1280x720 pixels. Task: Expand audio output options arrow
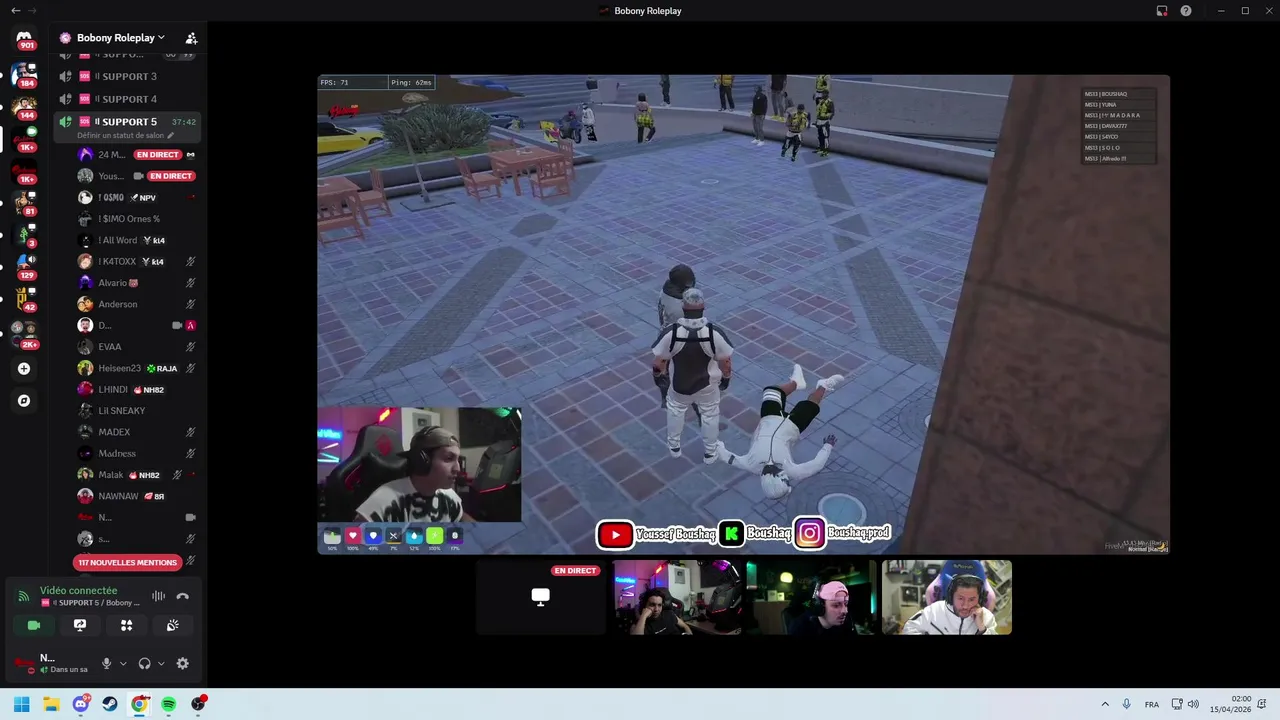click(x=161, y=663)
